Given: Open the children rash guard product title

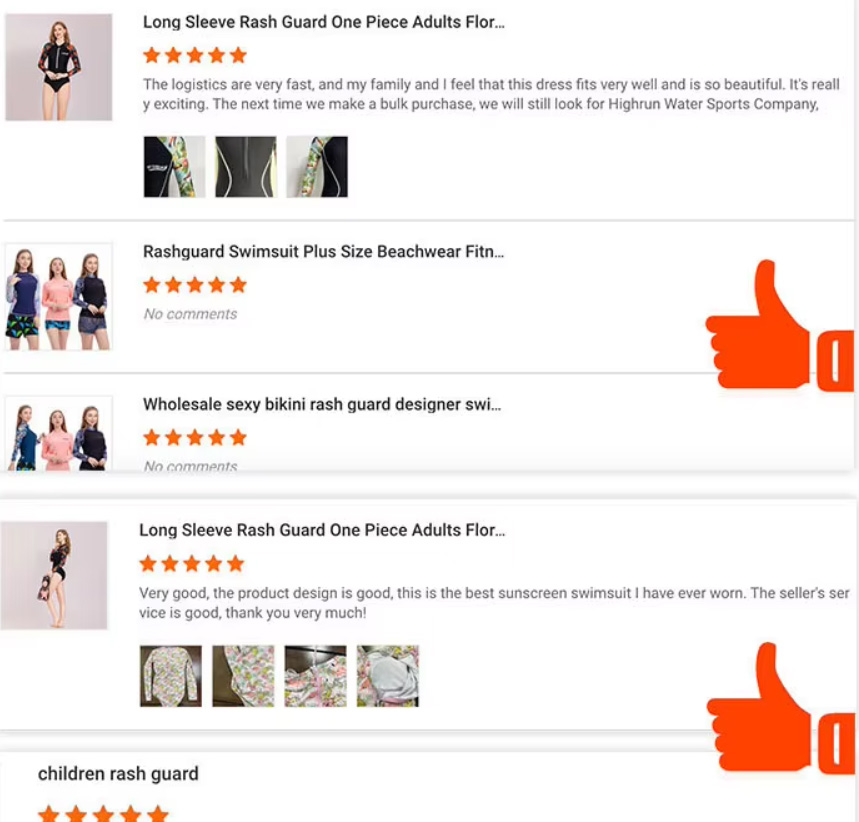Looking at the screenshot, I should 118,774.
